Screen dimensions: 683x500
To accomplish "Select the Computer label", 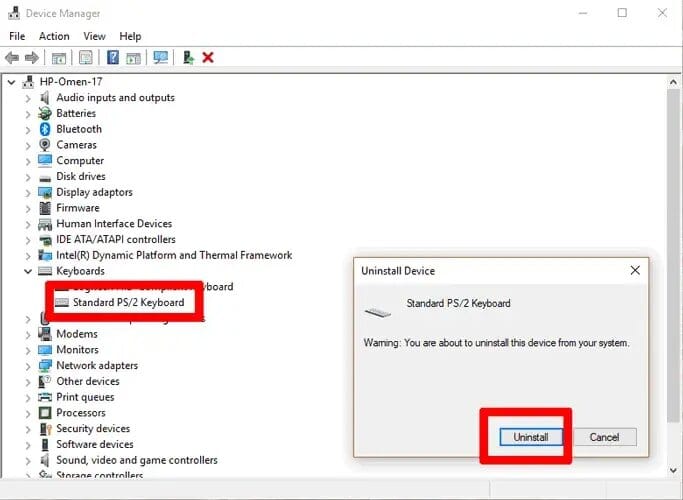I will coord(80,161).
